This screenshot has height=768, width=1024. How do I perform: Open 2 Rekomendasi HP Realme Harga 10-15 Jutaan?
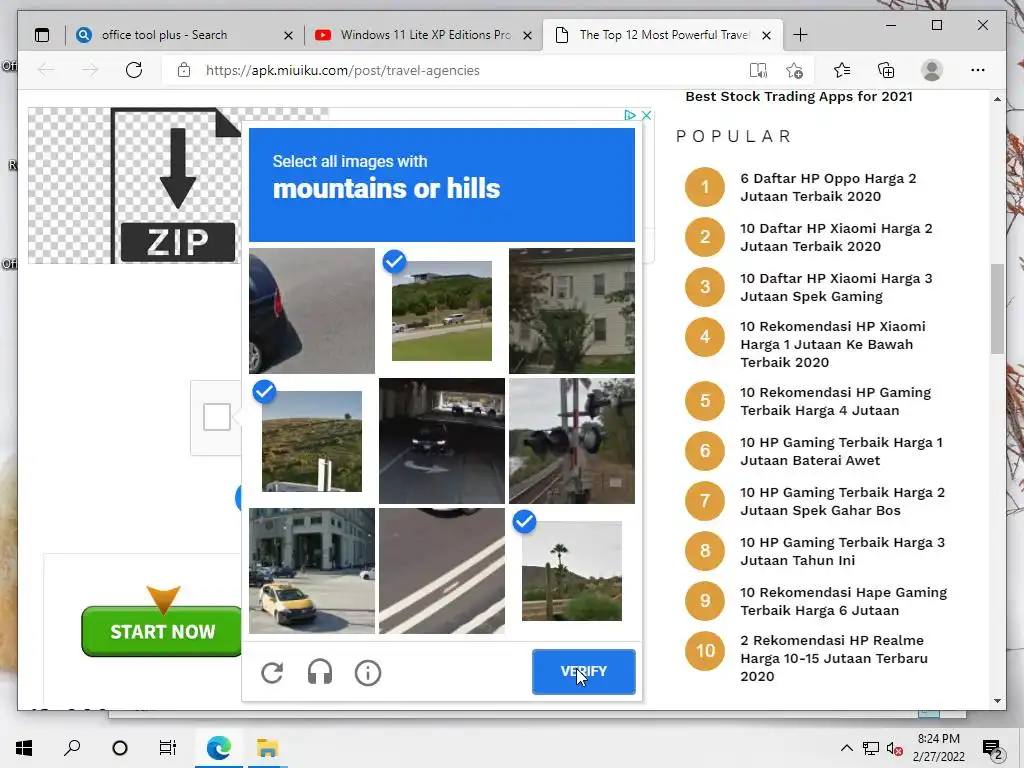(834, 658)
